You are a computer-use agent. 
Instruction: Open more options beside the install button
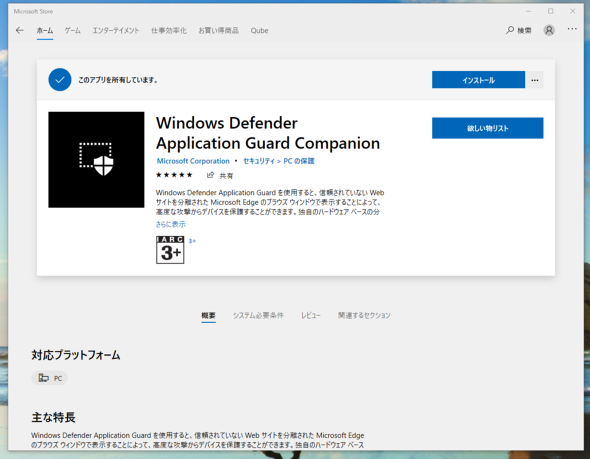pos(535,80)
